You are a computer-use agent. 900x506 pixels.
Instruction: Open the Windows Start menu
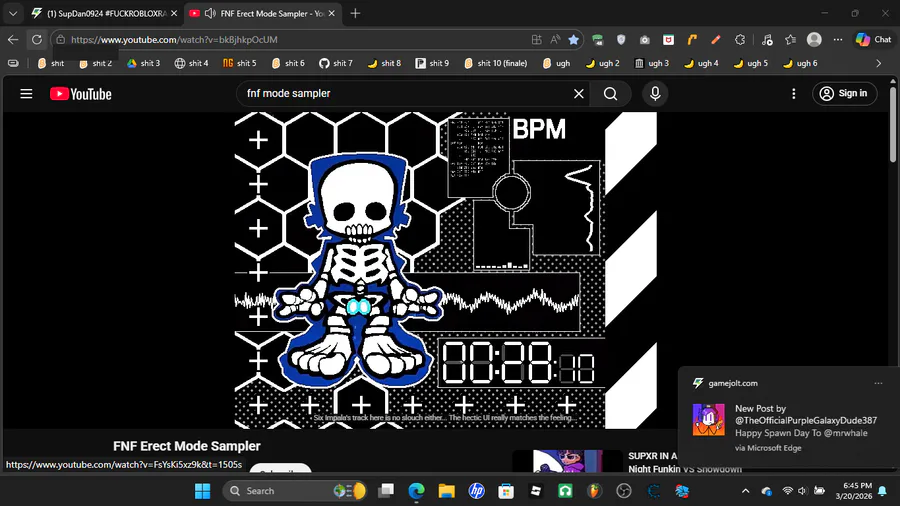coord(203,491)
